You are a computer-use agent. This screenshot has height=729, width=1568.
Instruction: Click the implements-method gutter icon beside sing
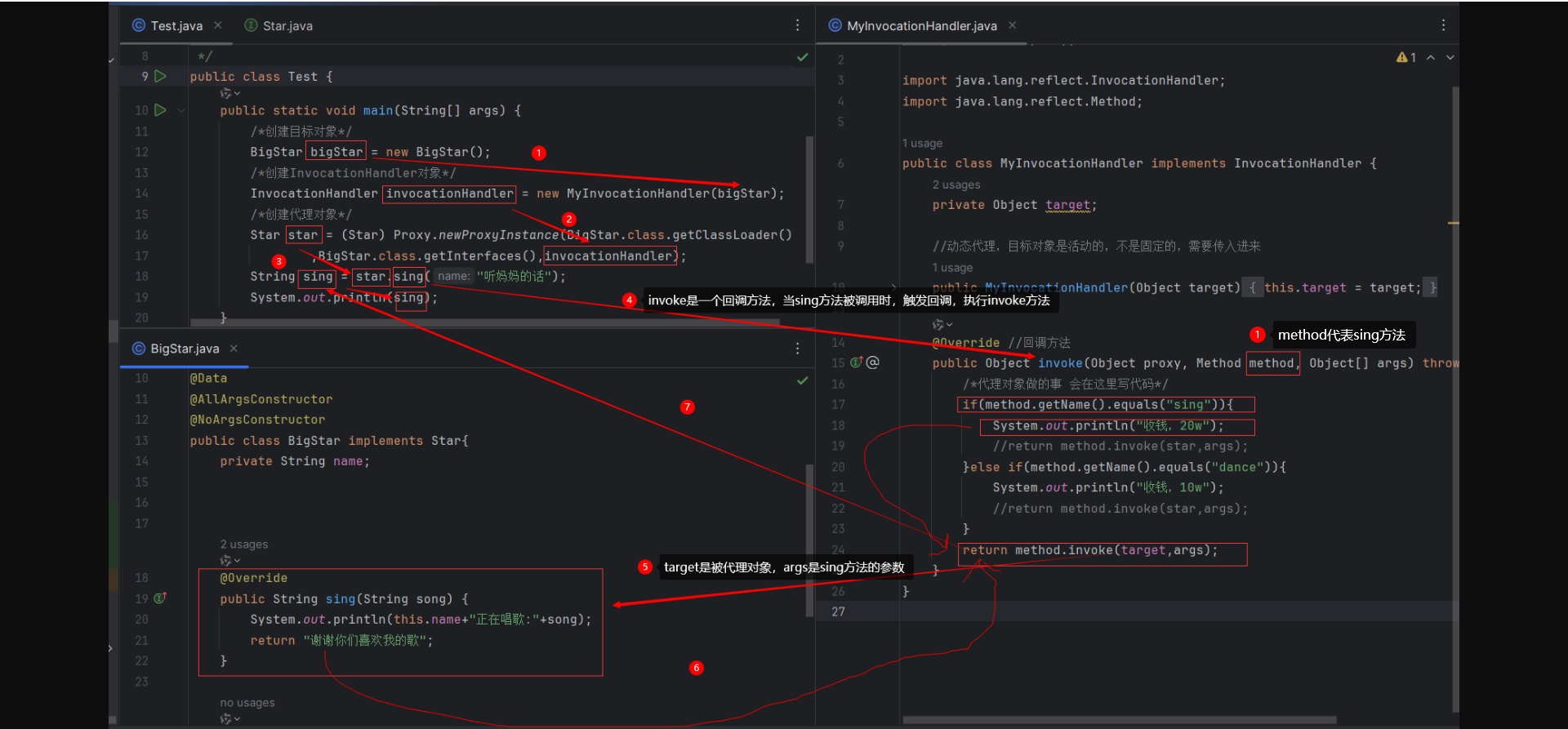click(x=160, y=598)
